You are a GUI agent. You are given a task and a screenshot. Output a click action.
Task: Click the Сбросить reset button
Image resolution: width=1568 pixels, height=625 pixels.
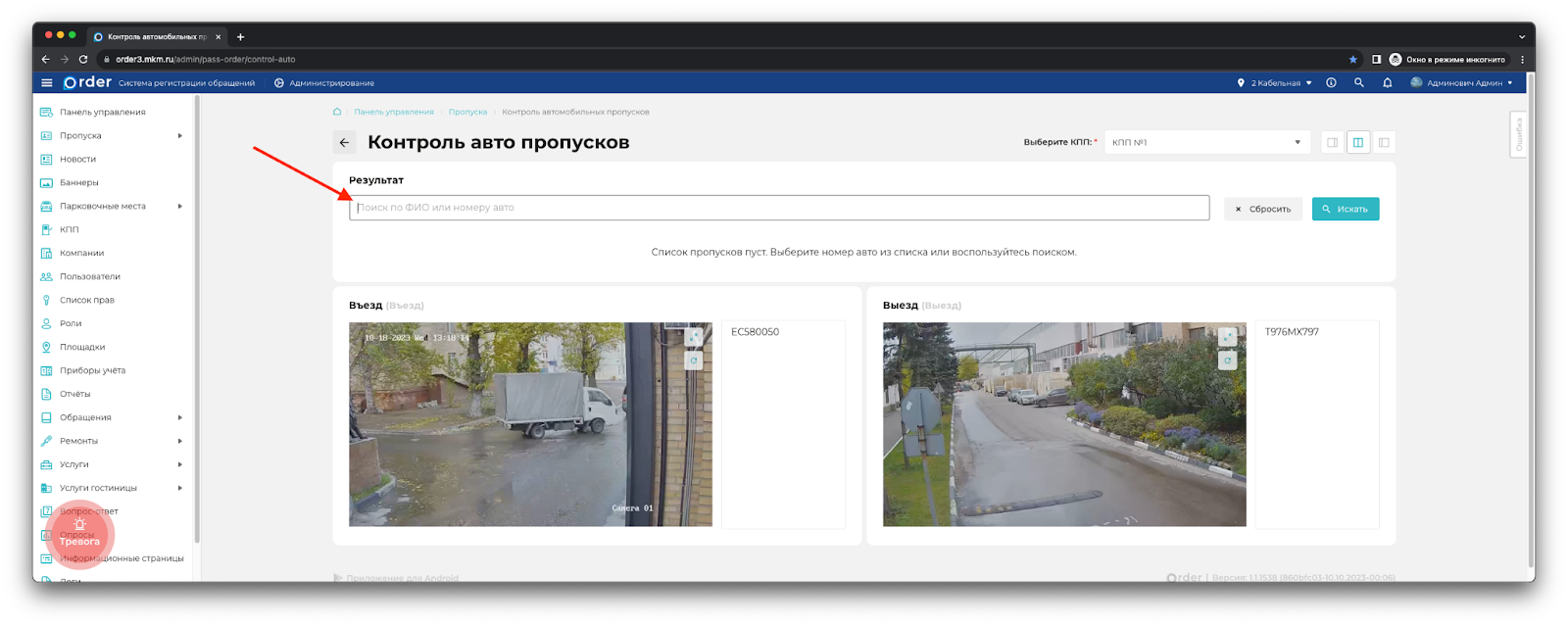(x=1262, y=209)
